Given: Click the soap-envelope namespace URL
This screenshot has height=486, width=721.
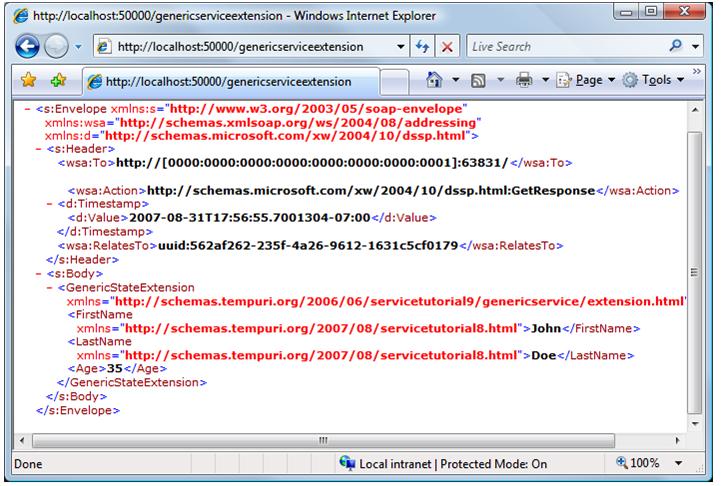Looking at the screenshot, I should (x=316, y=109).
